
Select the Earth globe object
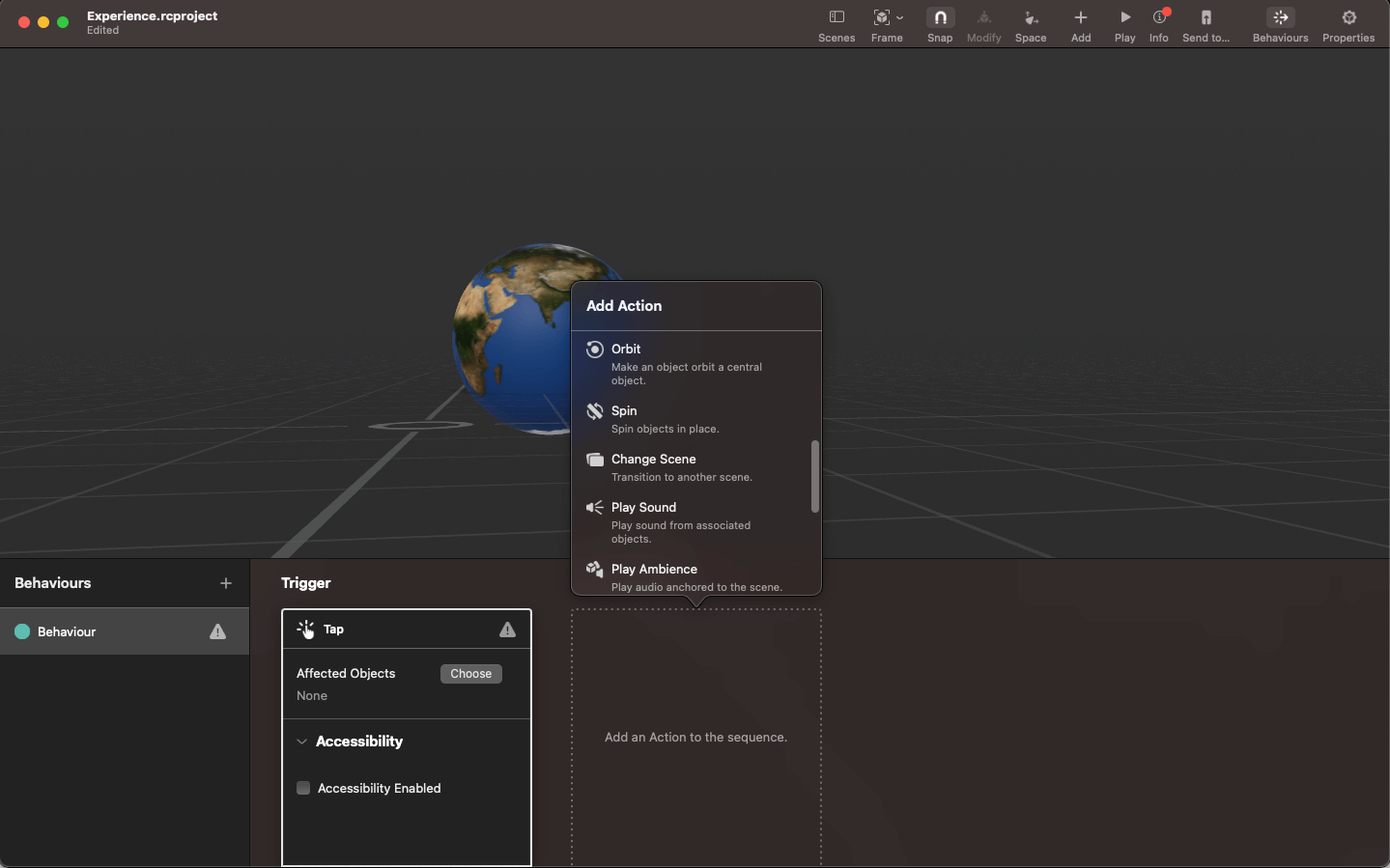click(512, 338)
